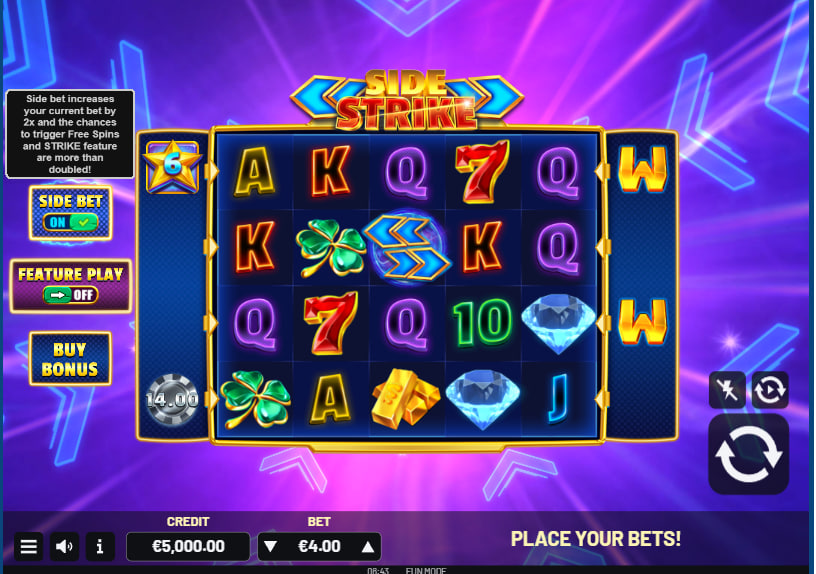
Task: Open the autoplay settings icon
Action: point(770,390)
